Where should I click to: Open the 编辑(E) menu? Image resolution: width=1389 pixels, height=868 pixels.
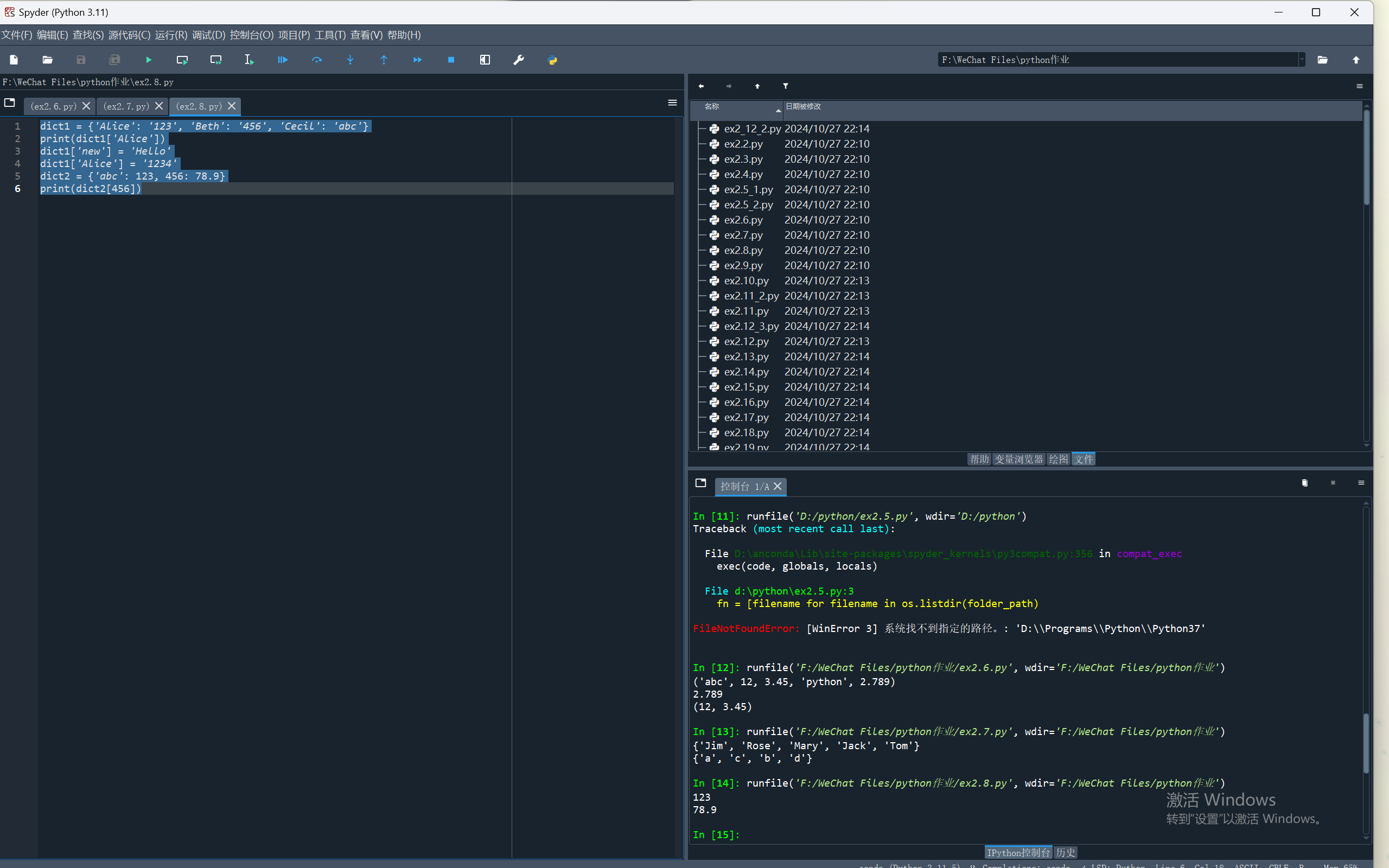click(52, 35)
